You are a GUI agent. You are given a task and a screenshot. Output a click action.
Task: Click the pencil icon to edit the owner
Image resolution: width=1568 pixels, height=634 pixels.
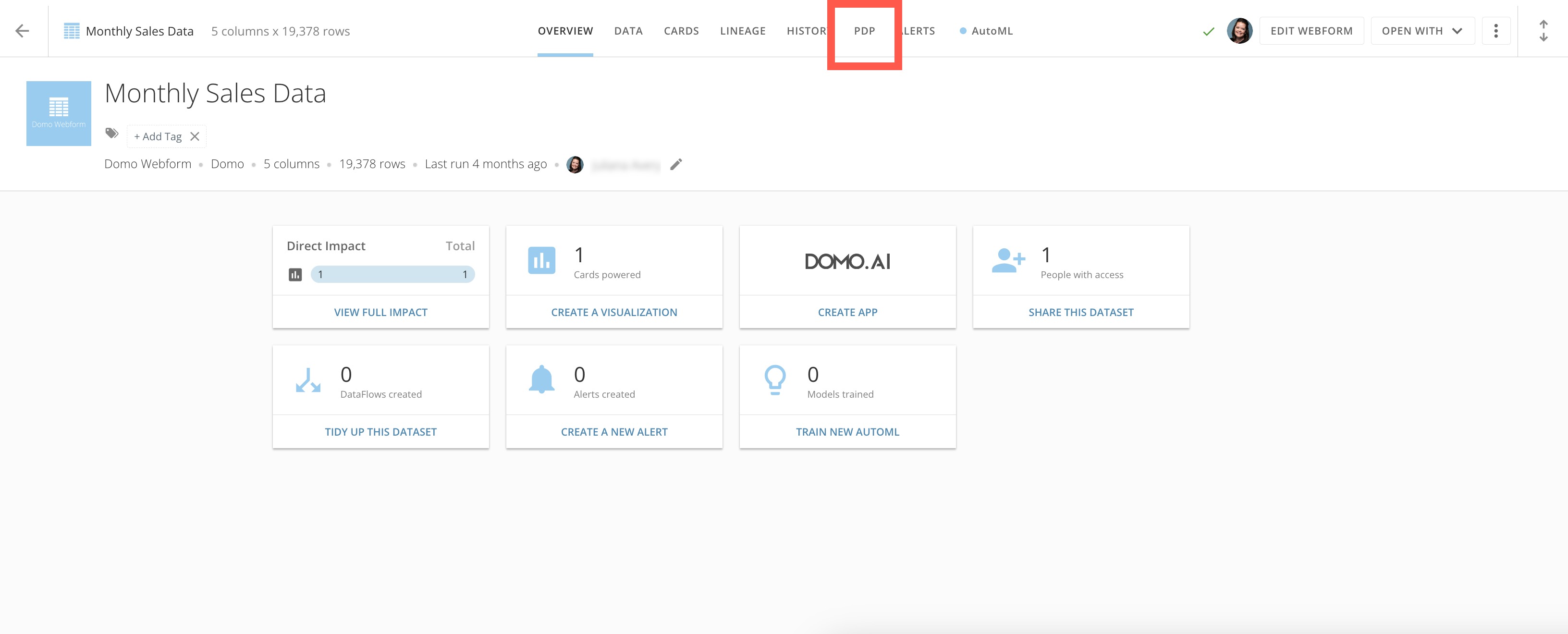click(675, 164)
